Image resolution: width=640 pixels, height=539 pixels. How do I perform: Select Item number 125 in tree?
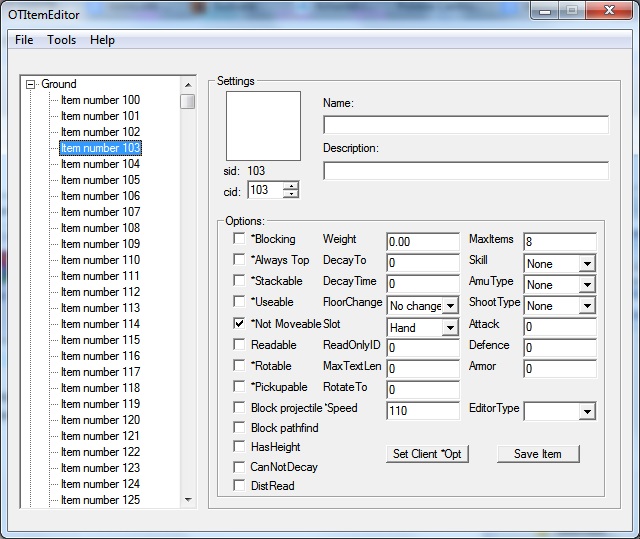click(100, 500)
